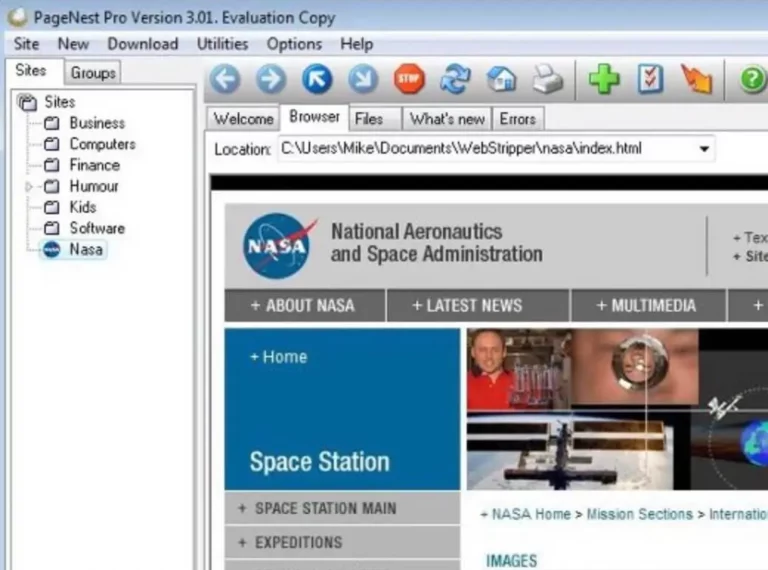
Task: Click the up-left arrow navigation icon
Action: [x=317, y=79]
